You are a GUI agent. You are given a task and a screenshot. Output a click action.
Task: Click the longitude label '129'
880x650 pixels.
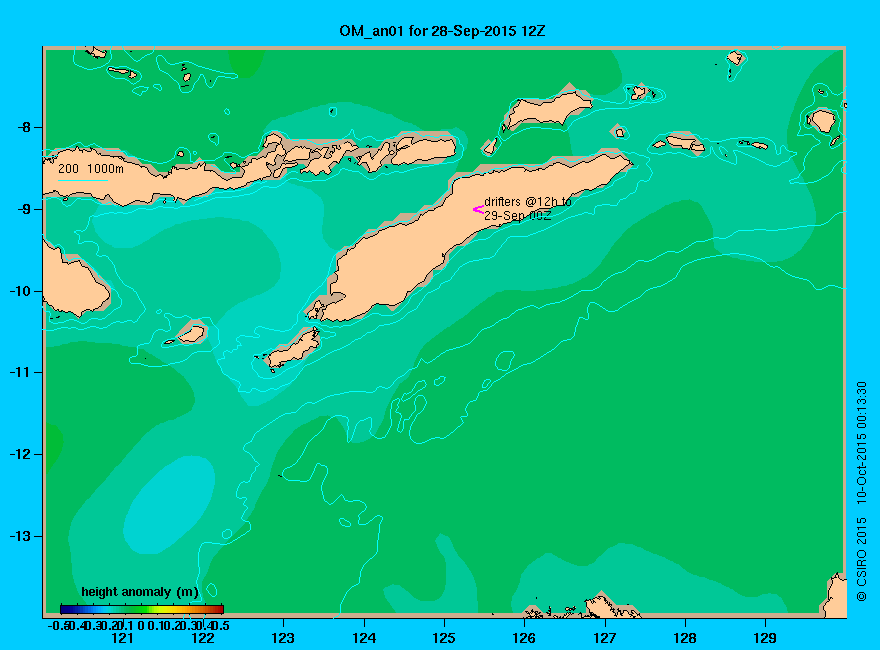point(765,638)
